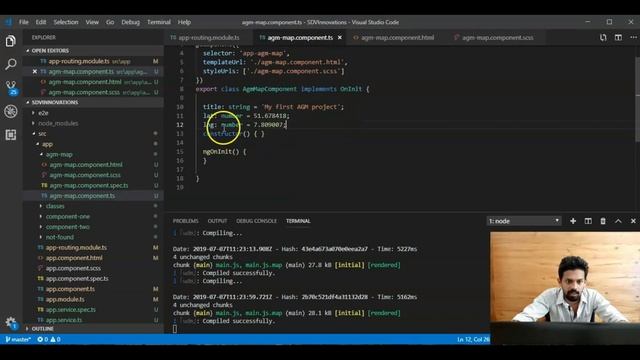Open the File menu
640x360 pixels.
click(24, 22)
